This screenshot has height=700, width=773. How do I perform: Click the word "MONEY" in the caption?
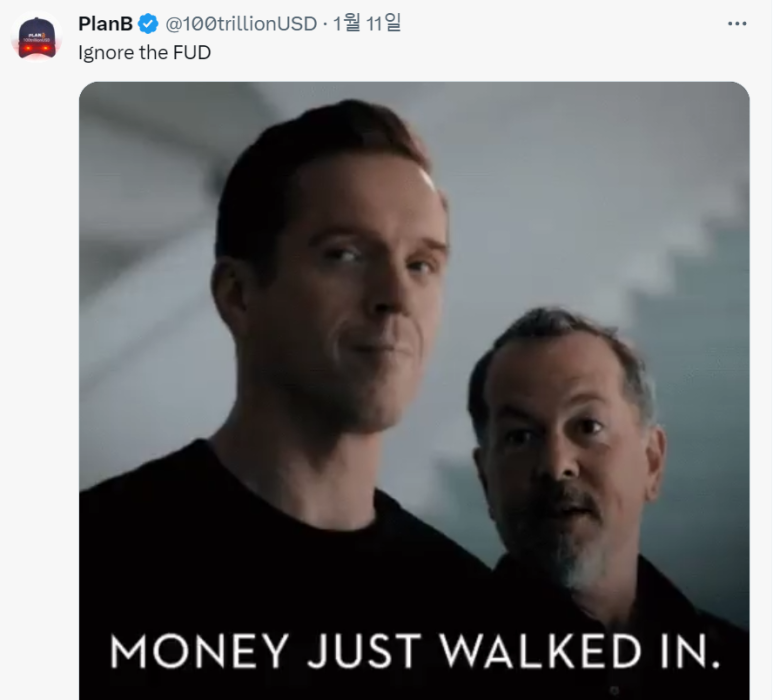(x=199, y=652)
